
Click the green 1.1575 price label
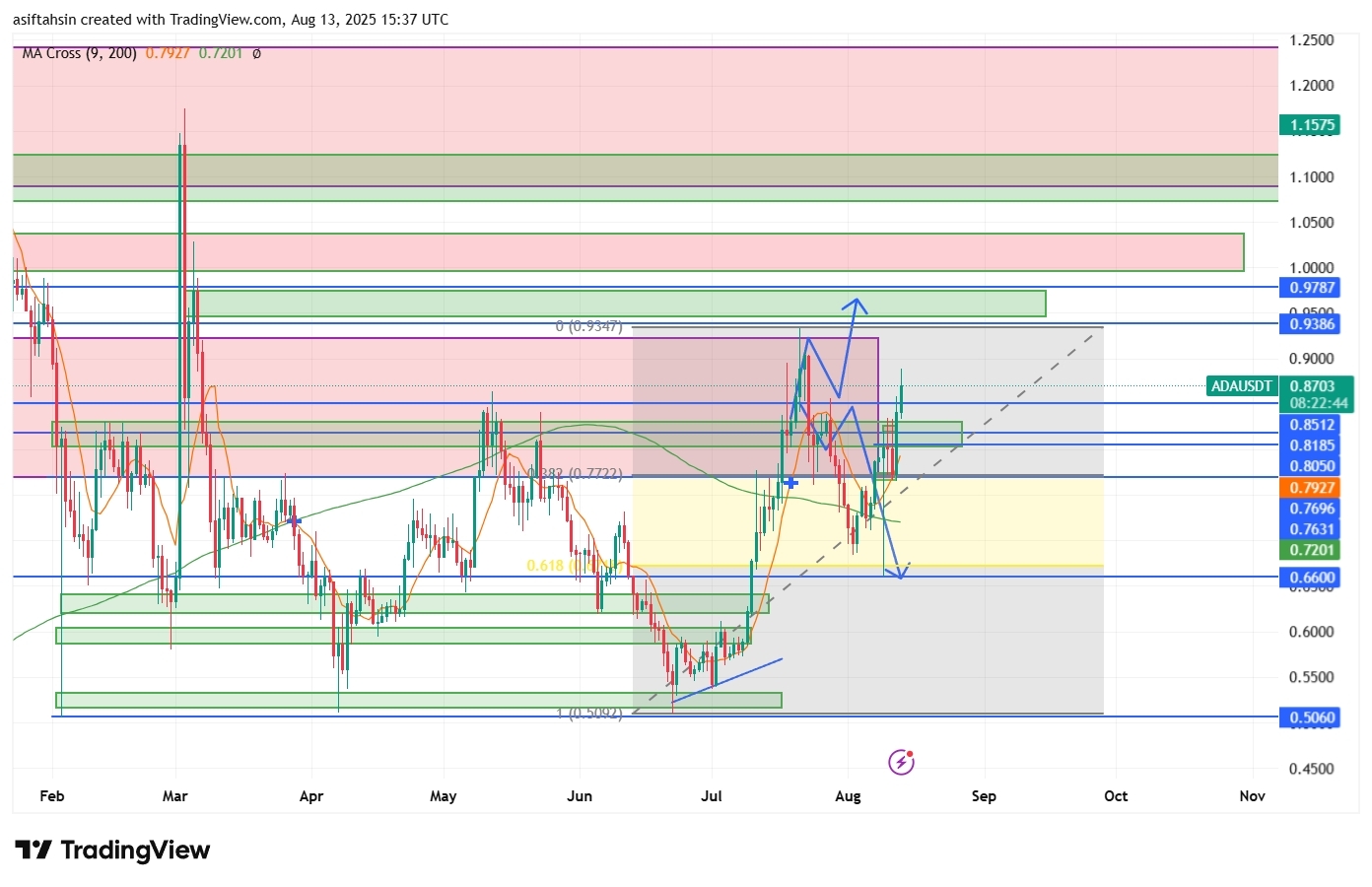pyautogui.click(x=1312, y=125)
